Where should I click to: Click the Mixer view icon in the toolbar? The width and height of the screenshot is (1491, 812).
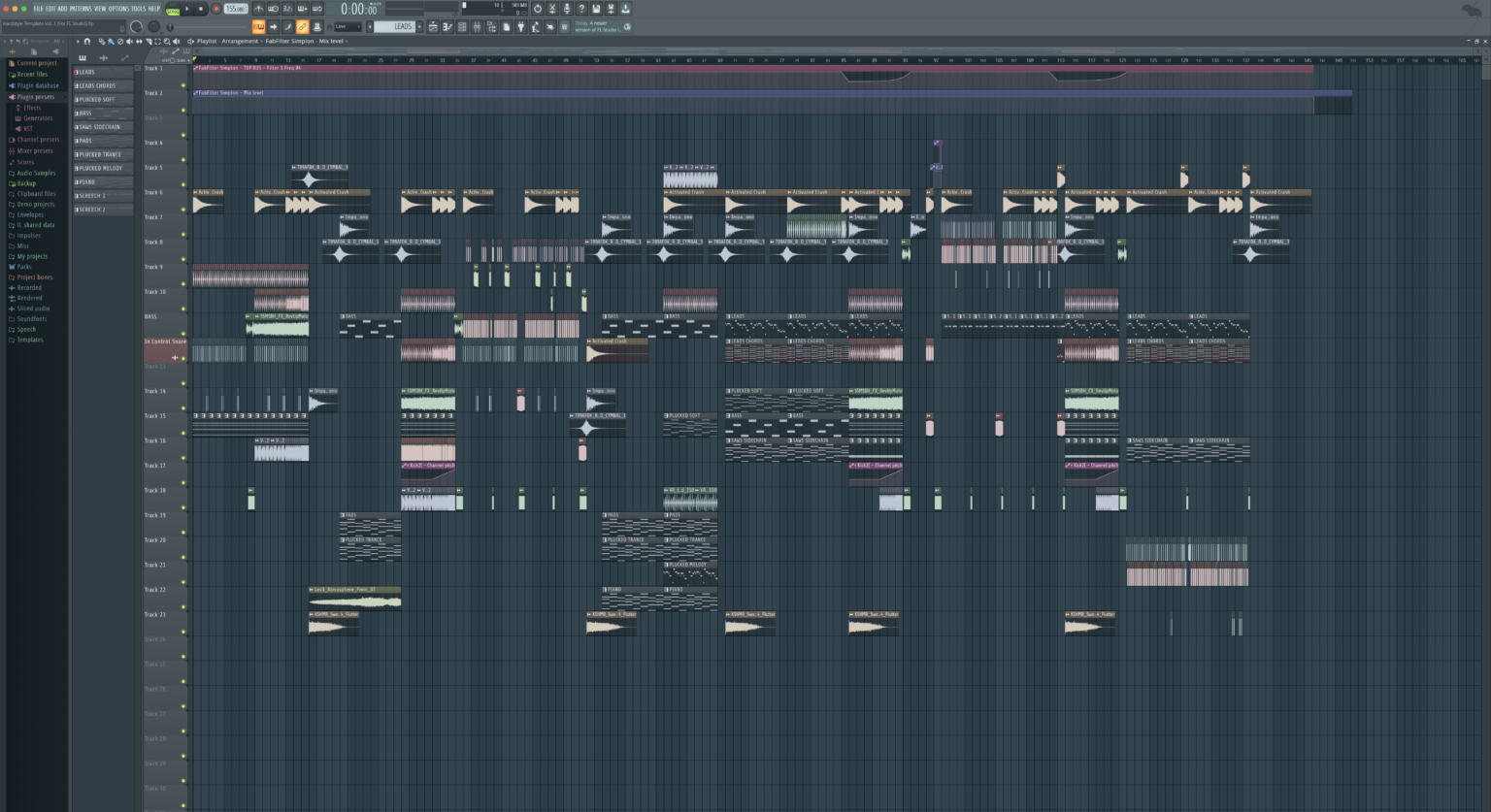pyautogui.click(x=478, y=26)
